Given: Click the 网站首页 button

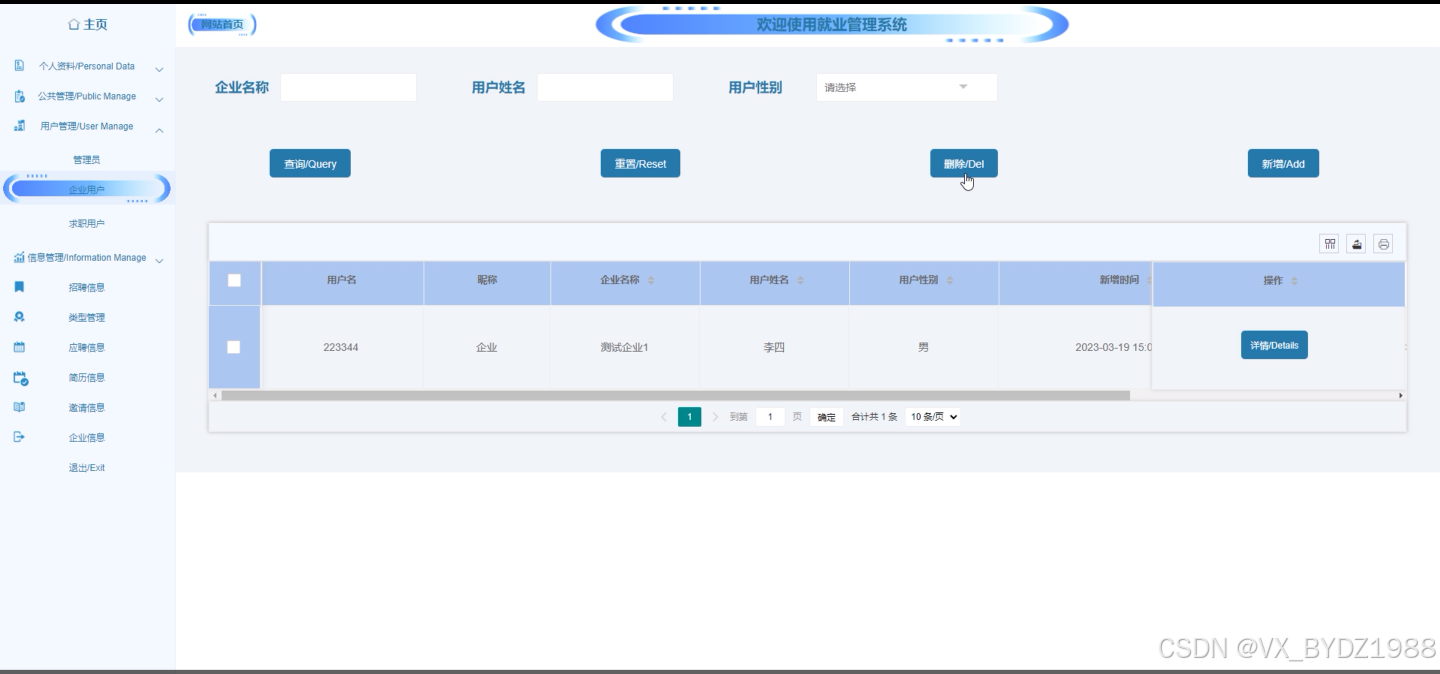Looking at the screenshot, I should coord(222,24).
